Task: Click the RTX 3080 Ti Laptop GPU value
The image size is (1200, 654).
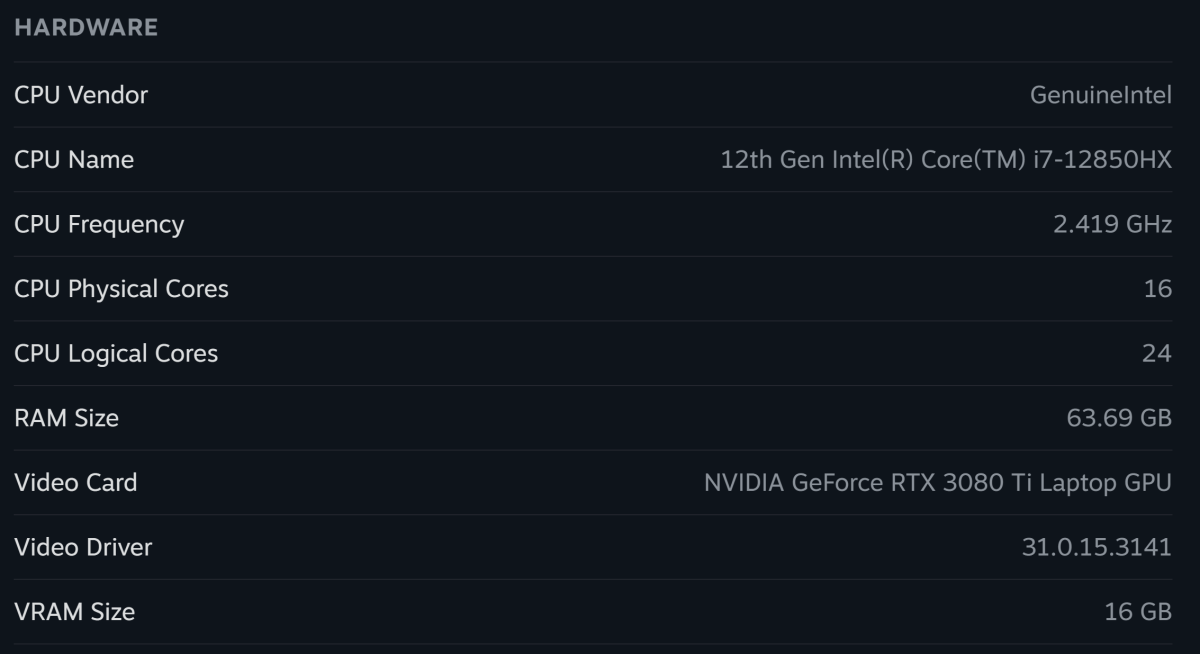Action: [938, 482]
